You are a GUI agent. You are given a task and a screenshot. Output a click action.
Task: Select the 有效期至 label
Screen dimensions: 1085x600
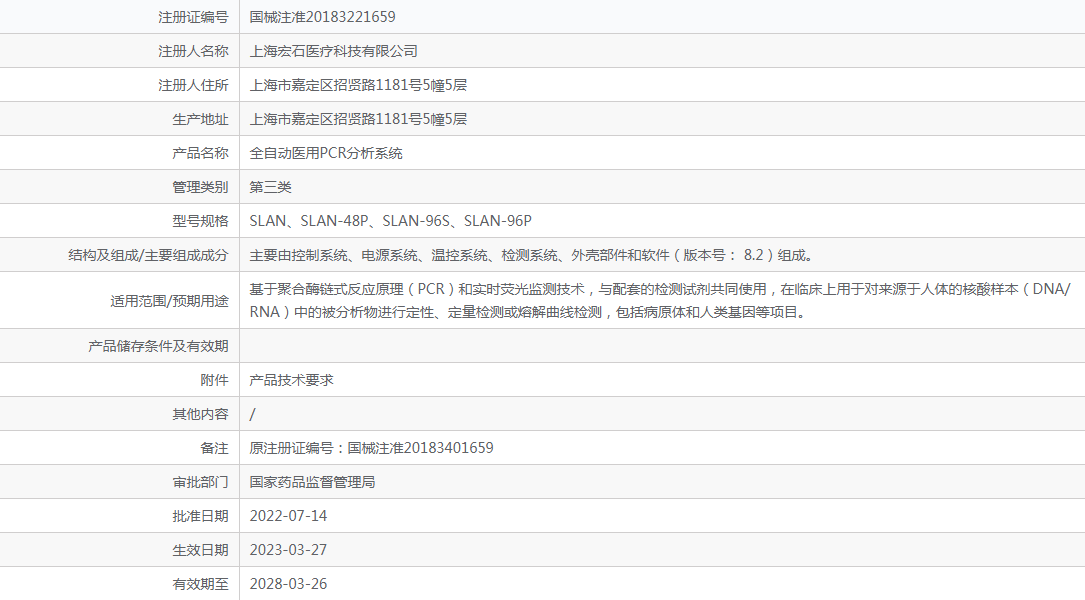coord(200,583)
